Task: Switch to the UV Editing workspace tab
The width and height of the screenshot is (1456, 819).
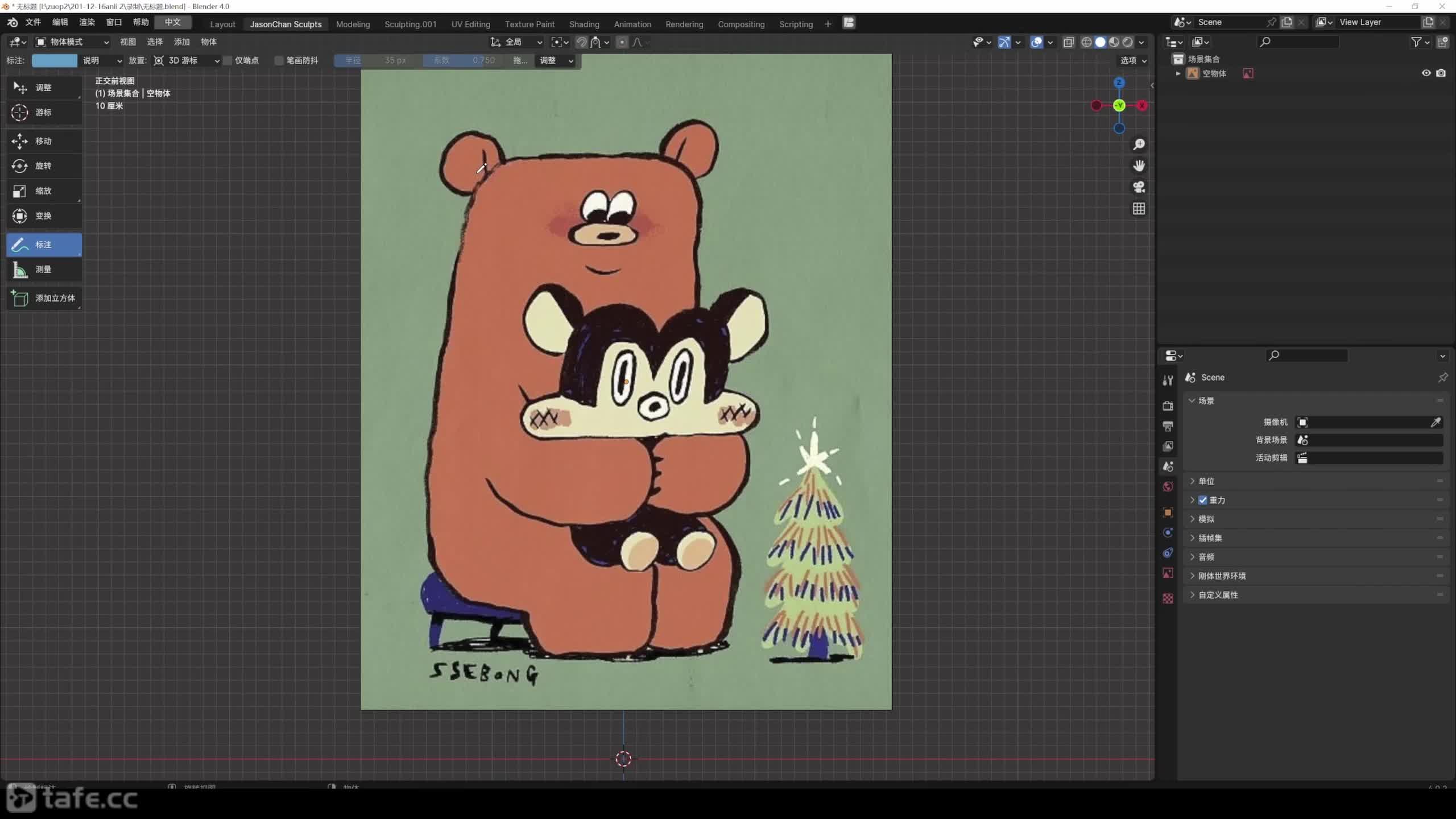Action: click(x=470, y=24)
